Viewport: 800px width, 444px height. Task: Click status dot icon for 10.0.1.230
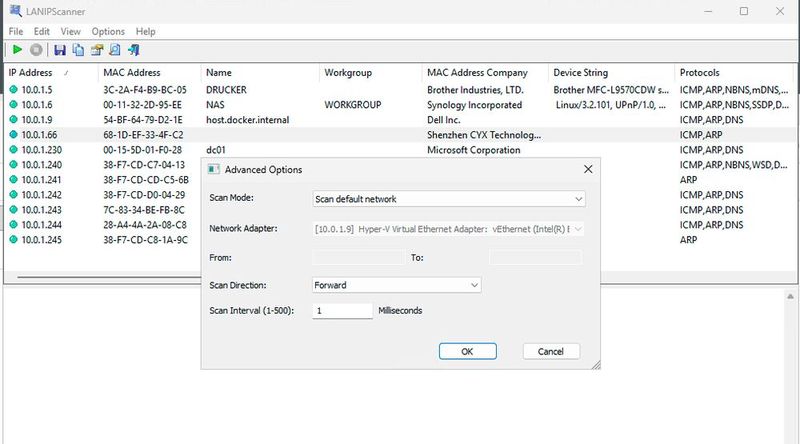coord(13,150)
